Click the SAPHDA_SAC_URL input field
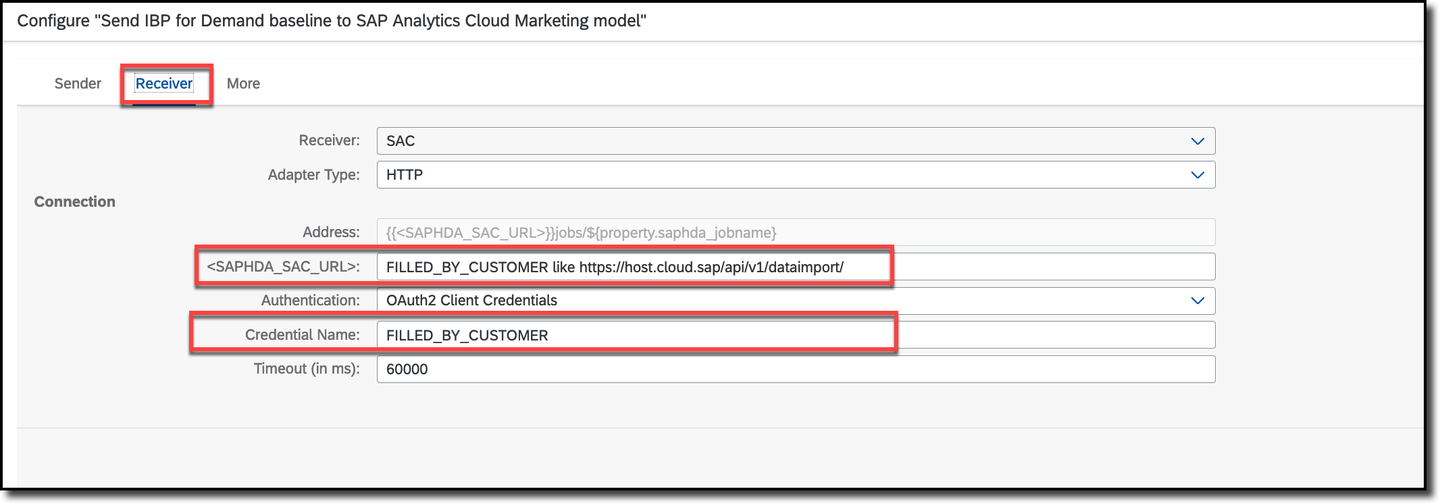The width and height of the screenshot is (1440, 504). pos(796,267)
